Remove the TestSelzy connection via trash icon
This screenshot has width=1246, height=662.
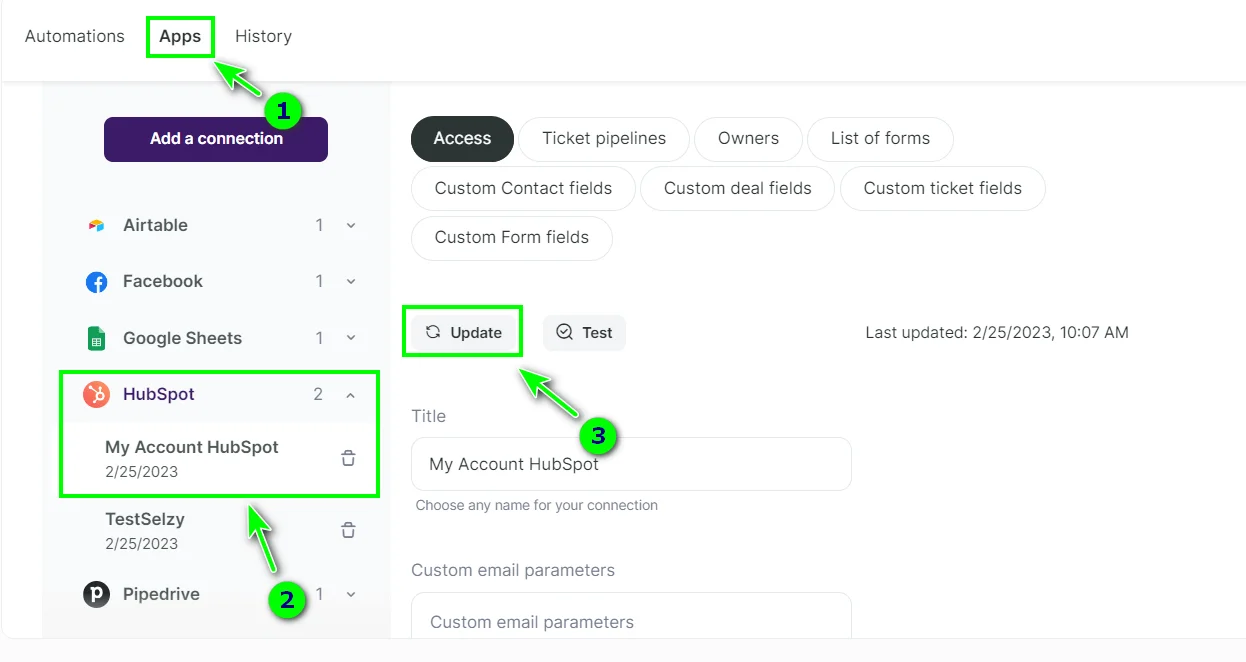click(348, 530)
